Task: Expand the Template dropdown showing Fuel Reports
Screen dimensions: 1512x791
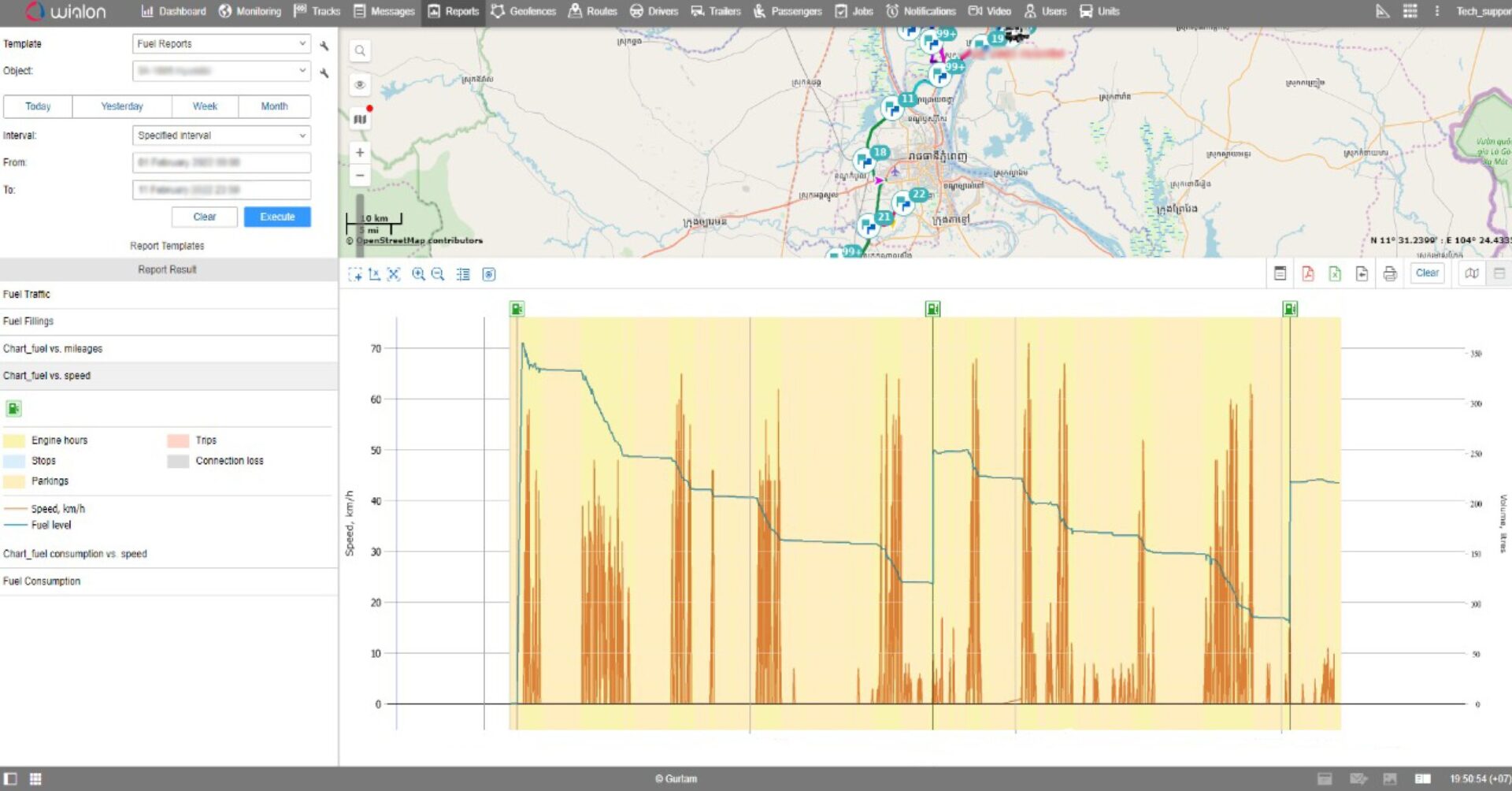Action: [x=221, y=44]
